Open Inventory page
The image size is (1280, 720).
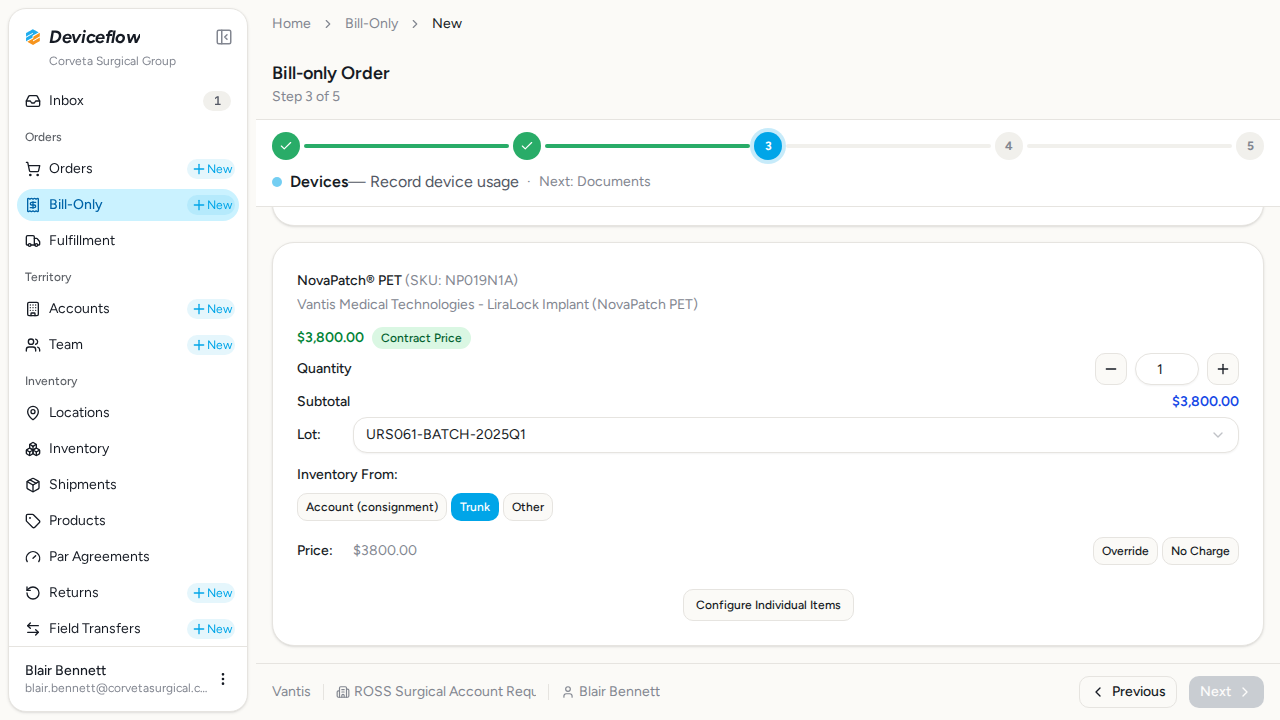[x=128, y=449]
